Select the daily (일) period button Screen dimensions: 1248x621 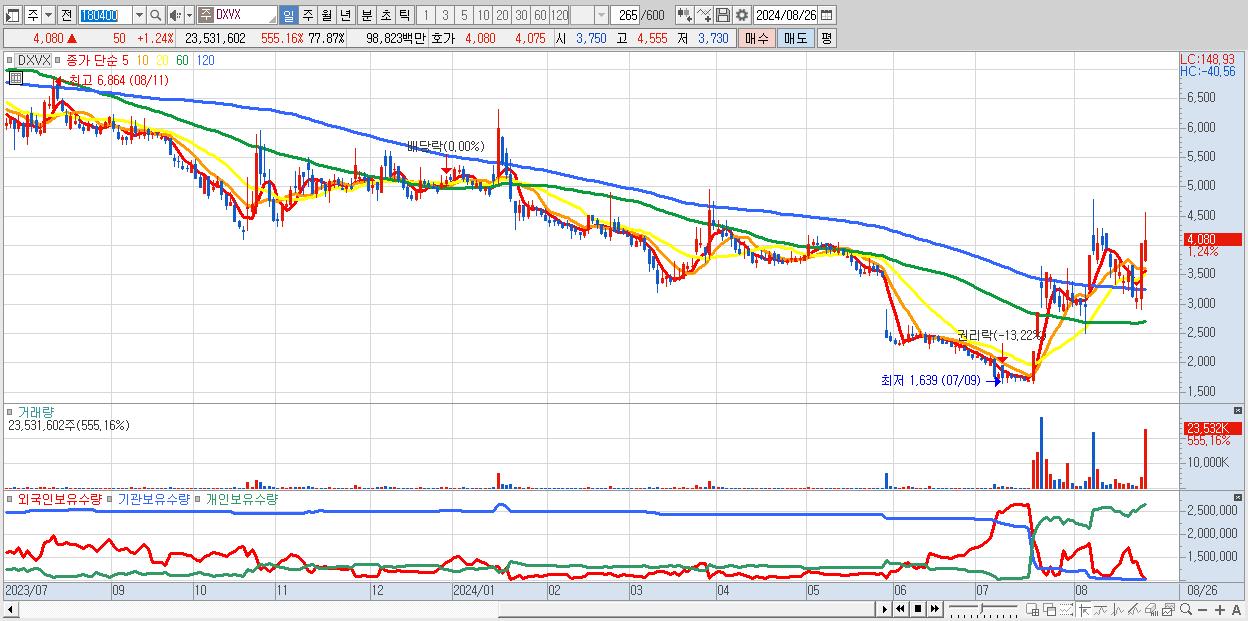[x=288, y=15]
